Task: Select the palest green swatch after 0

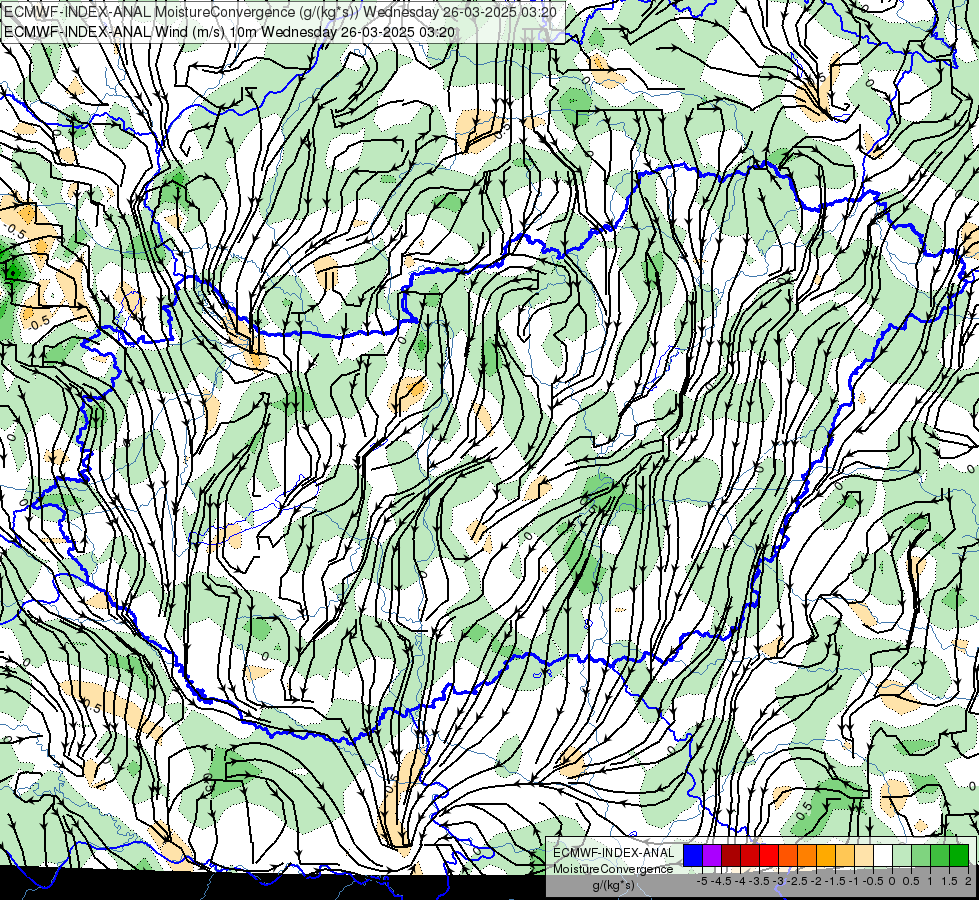Action: (902, 856)
